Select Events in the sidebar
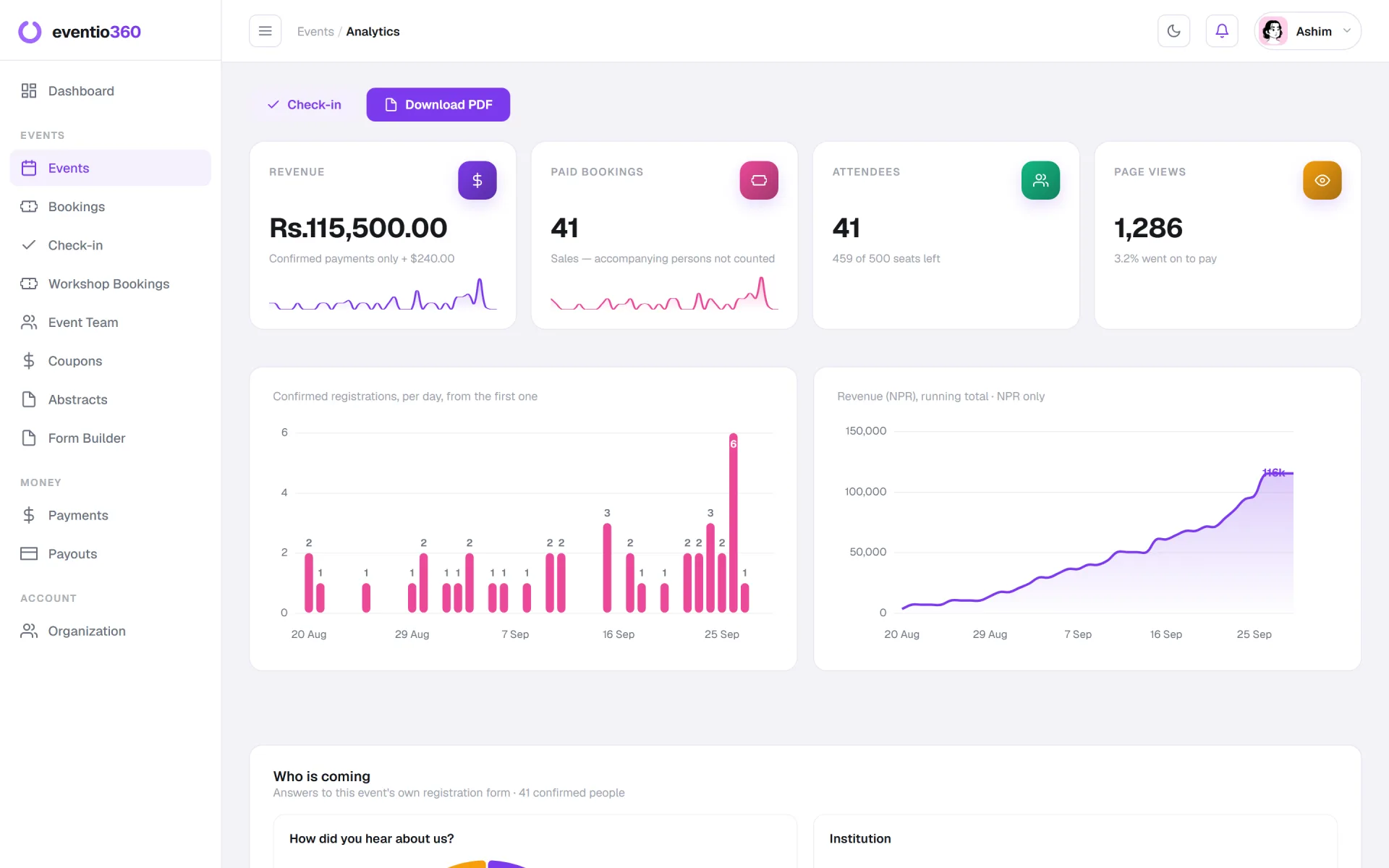The height and width of the screenshot is (868, 1389). pos(111,168)
